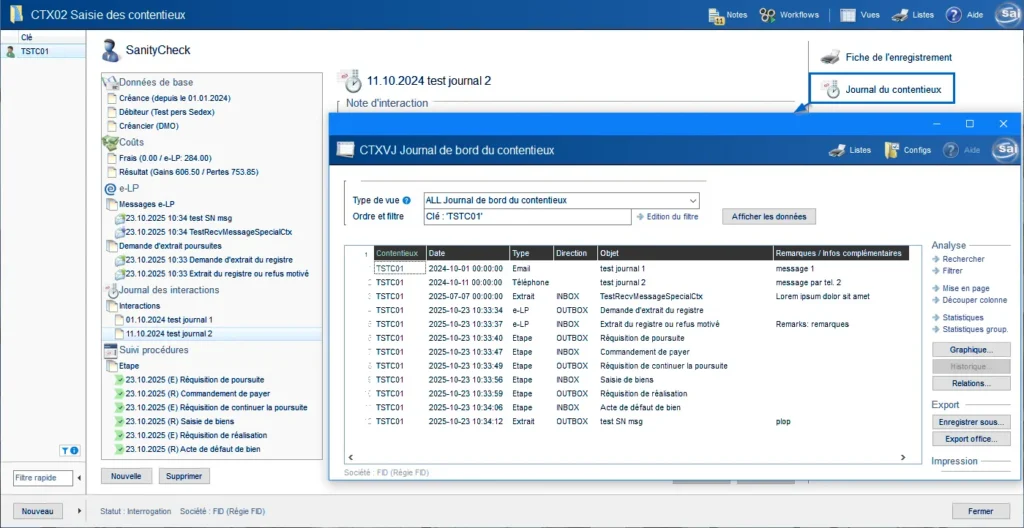Open the Journal du contentieux tab

tap(882, 90)
